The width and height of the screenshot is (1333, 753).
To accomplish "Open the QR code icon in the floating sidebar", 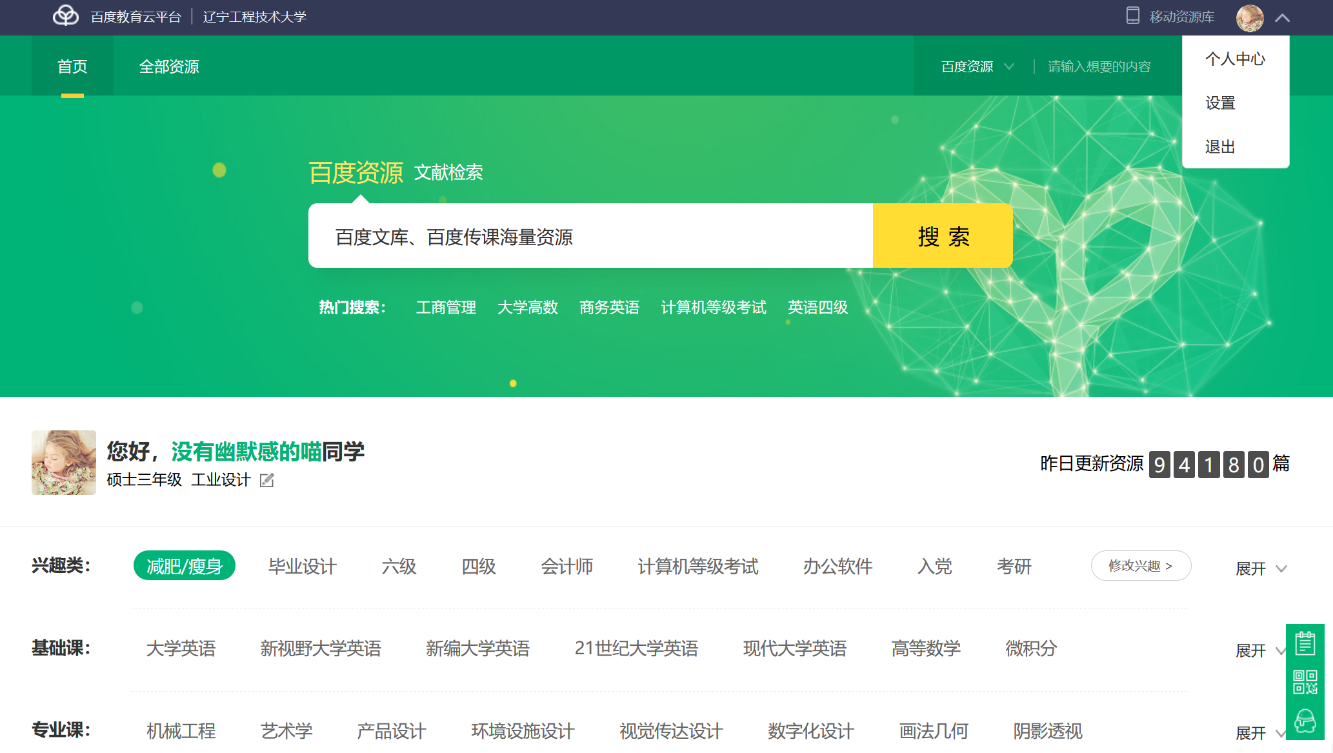I will 1305,682.
